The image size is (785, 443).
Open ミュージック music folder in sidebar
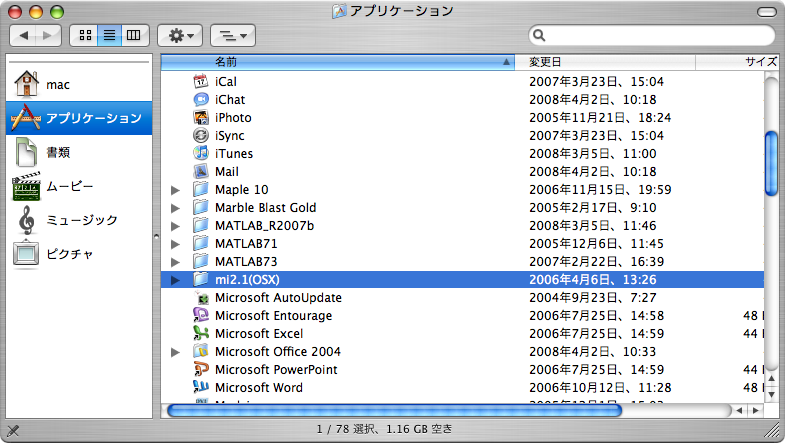click(x=79, y=220)
